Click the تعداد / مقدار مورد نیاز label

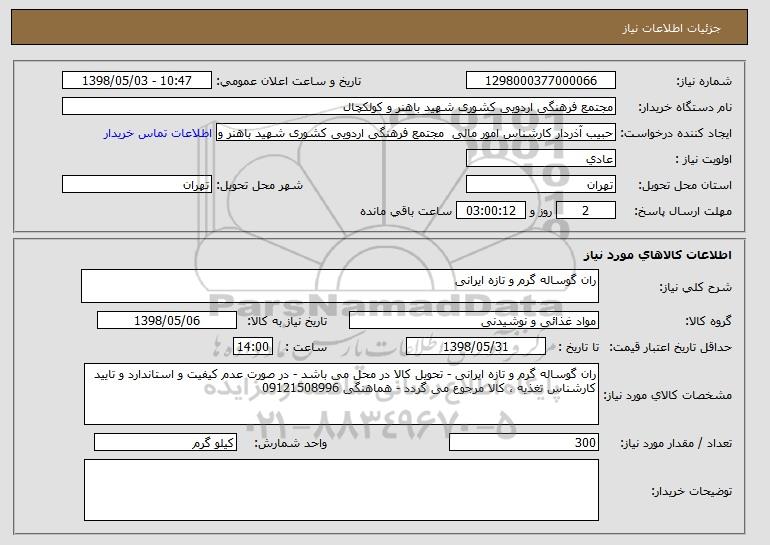click(x=676, y=443)
